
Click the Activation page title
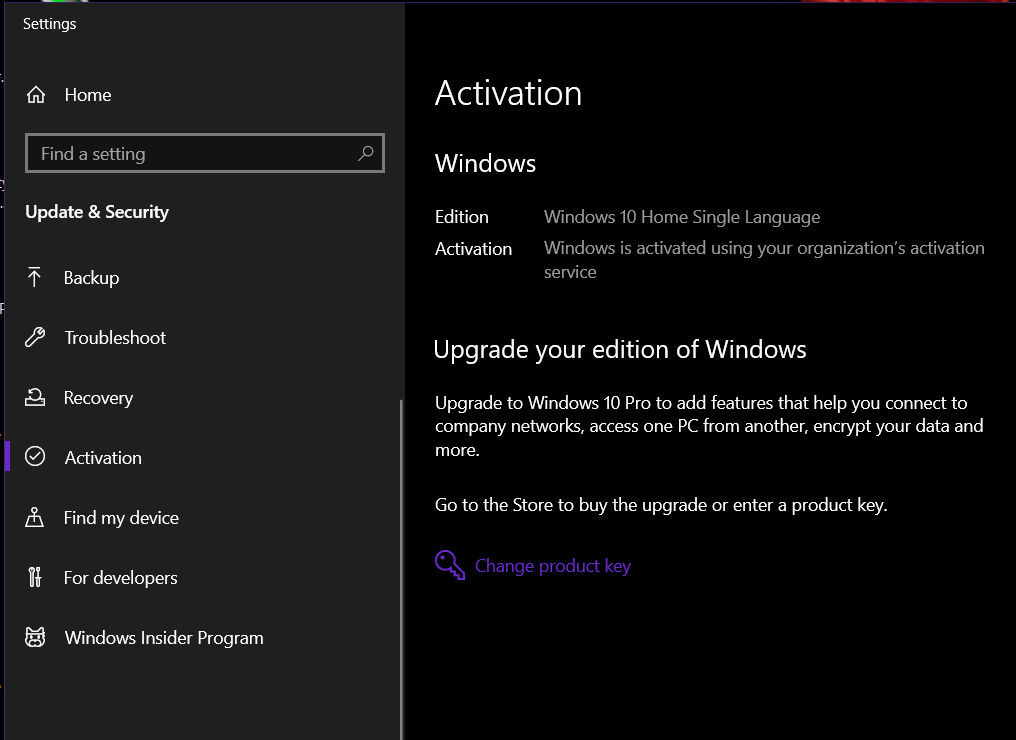pyautogui.click(x=509, y=93)
